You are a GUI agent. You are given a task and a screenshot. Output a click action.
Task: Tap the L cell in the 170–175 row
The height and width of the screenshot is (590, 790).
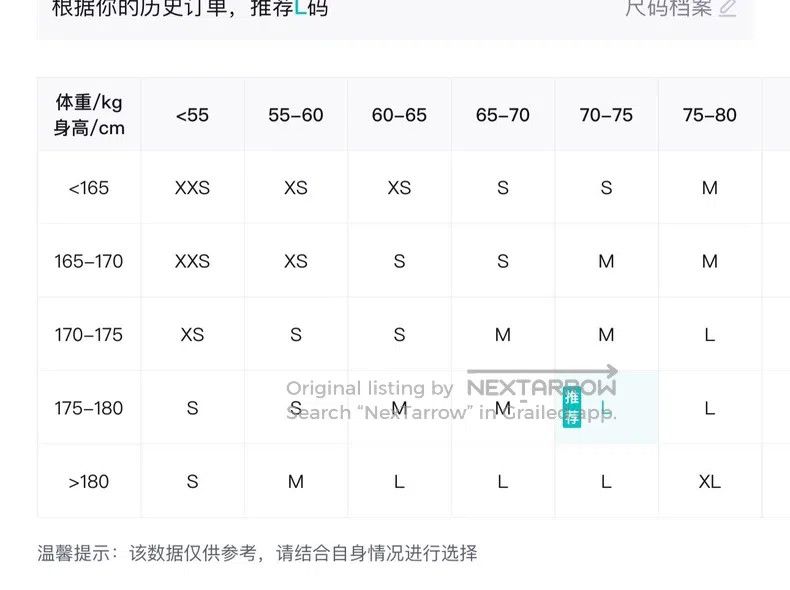click(x=710, y=335)
